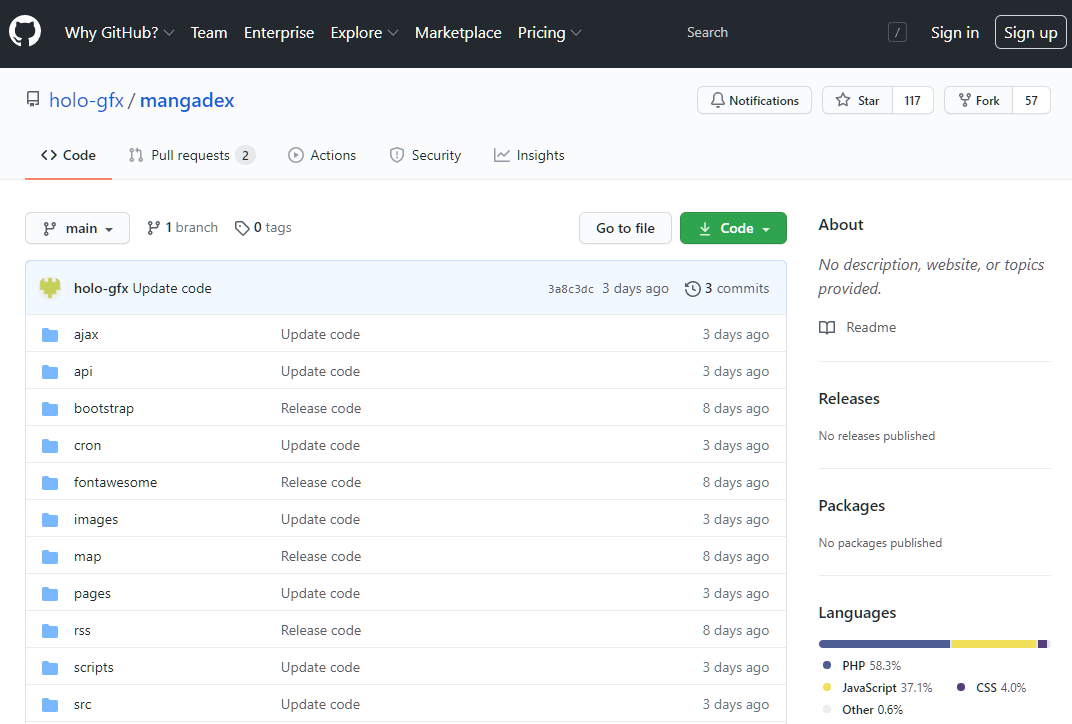Open the Insights tab
Image resolution: width=1072 pixels, height=724 pixels.
529,155
